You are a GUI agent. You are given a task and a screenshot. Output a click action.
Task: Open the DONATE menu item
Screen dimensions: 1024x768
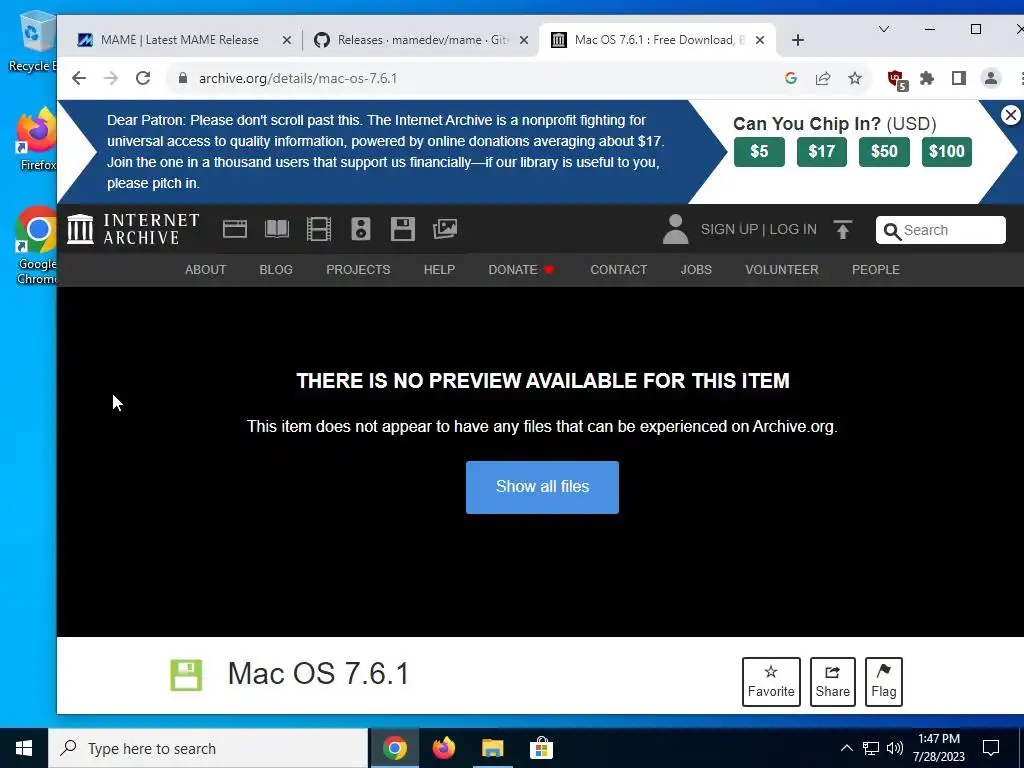521,270
